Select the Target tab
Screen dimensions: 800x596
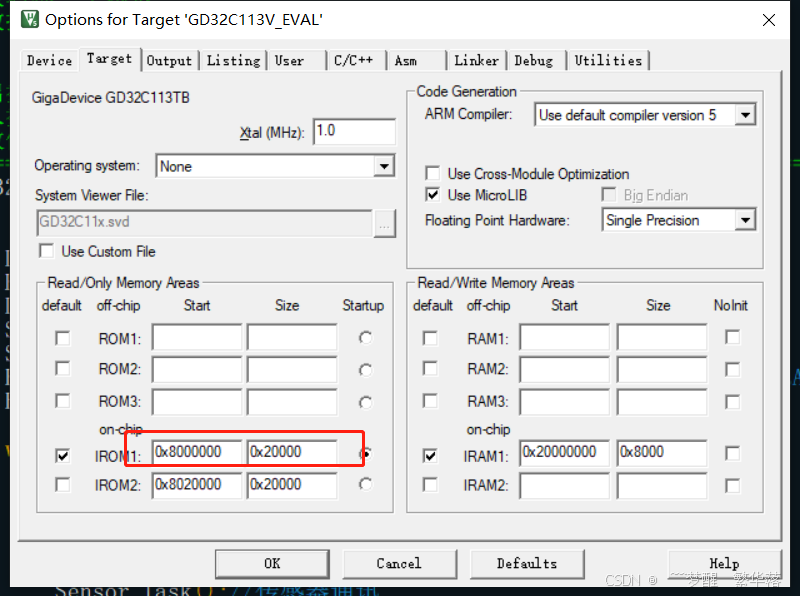[x=109, y=59]
